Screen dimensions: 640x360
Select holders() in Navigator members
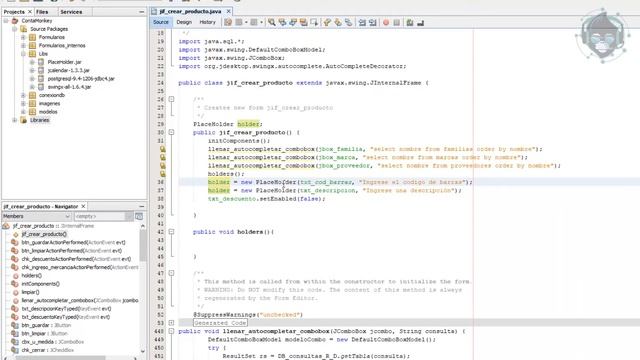point(31,276)
